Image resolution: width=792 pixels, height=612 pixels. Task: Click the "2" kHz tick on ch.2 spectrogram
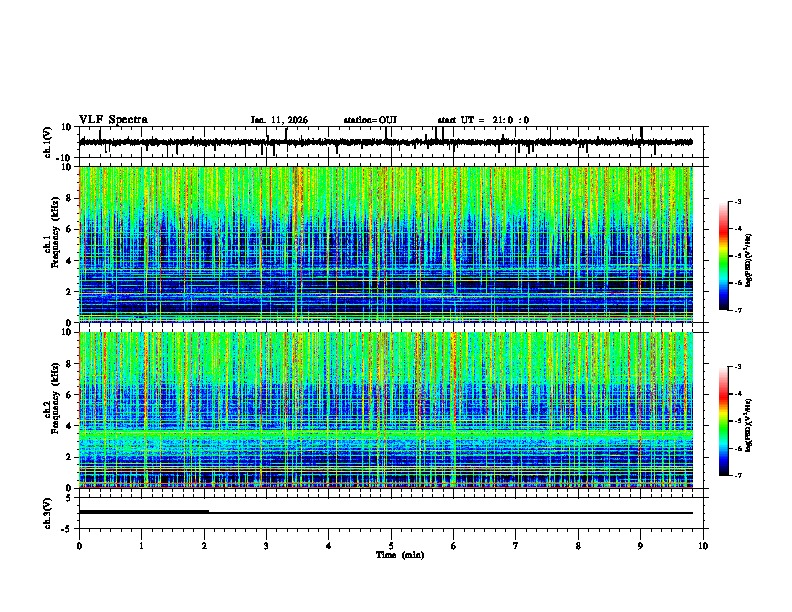tap(69, 457)
